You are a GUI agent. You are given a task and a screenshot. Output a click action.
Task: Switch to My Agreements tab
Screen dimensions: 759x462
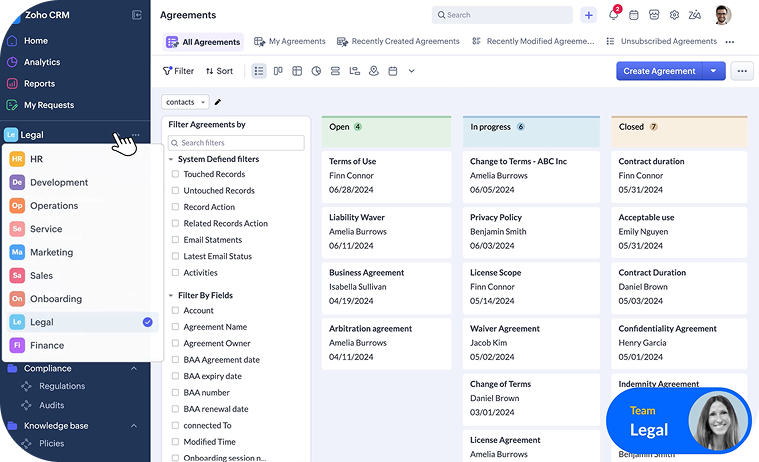[x=290, y=42]
